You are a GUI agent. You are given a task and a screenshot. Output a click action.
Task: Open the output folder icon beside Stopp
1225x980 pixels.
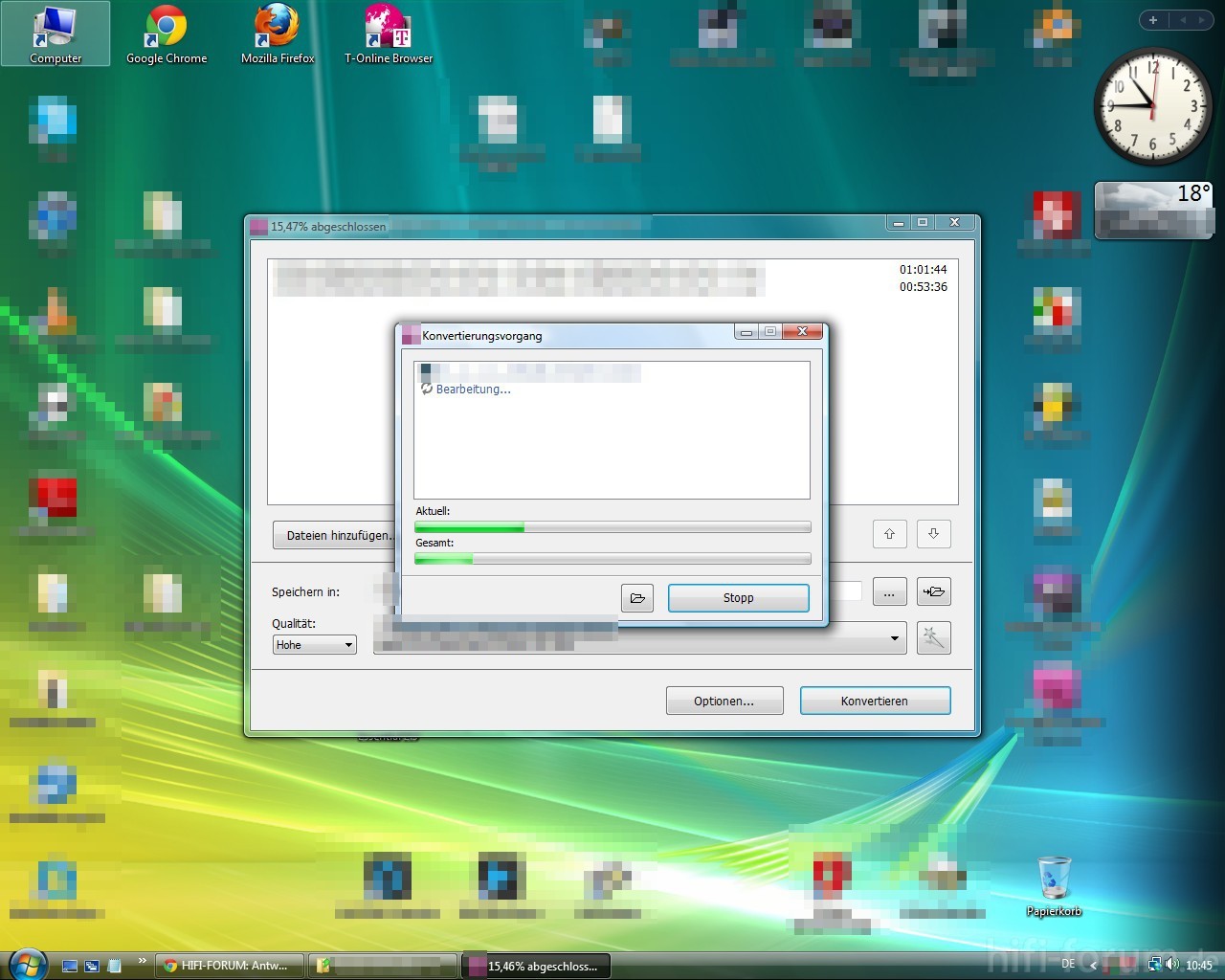click(637, 598)
